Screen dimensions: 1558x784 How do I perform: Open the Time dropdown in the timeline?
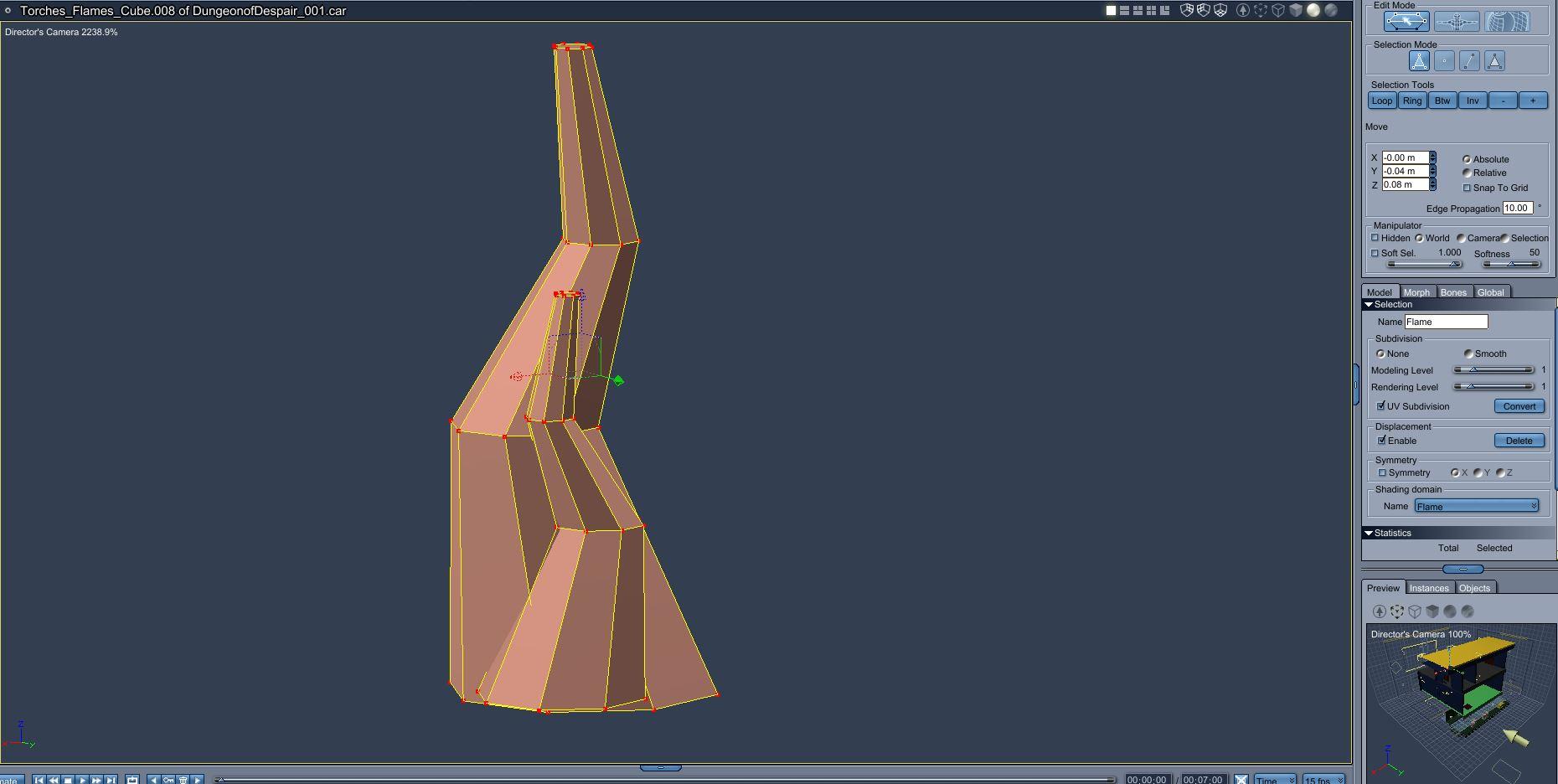point(1275,780)
